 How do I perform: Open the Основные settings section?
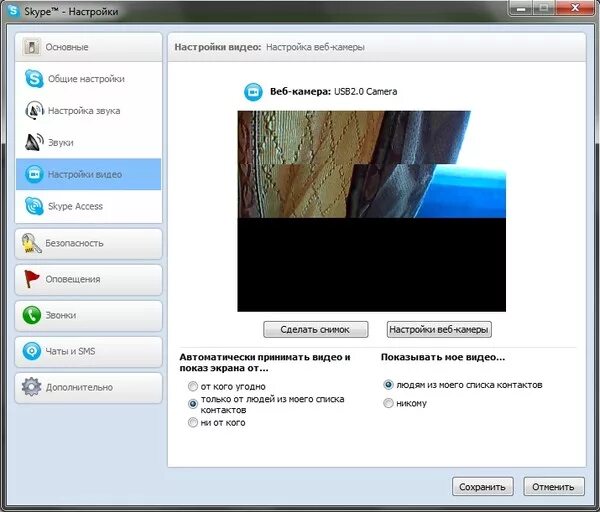point(88,47)
